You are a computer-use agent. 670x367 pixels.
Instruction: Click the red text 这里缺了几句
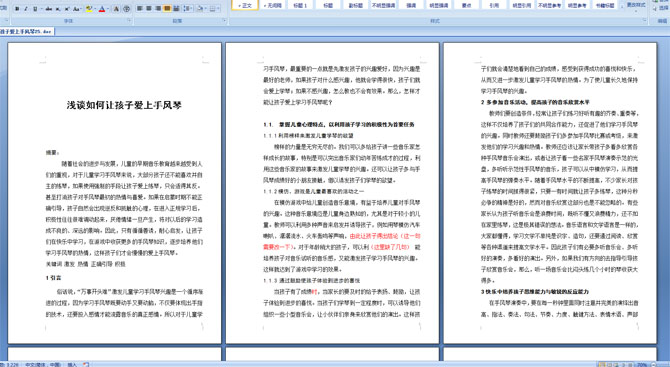(x=390, y=247)
